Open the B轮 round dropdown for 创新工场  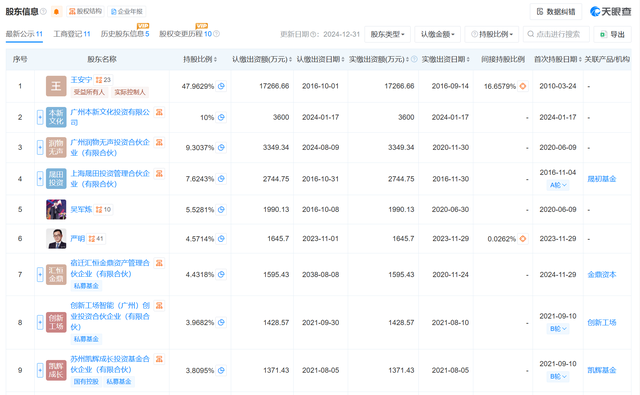558,329
